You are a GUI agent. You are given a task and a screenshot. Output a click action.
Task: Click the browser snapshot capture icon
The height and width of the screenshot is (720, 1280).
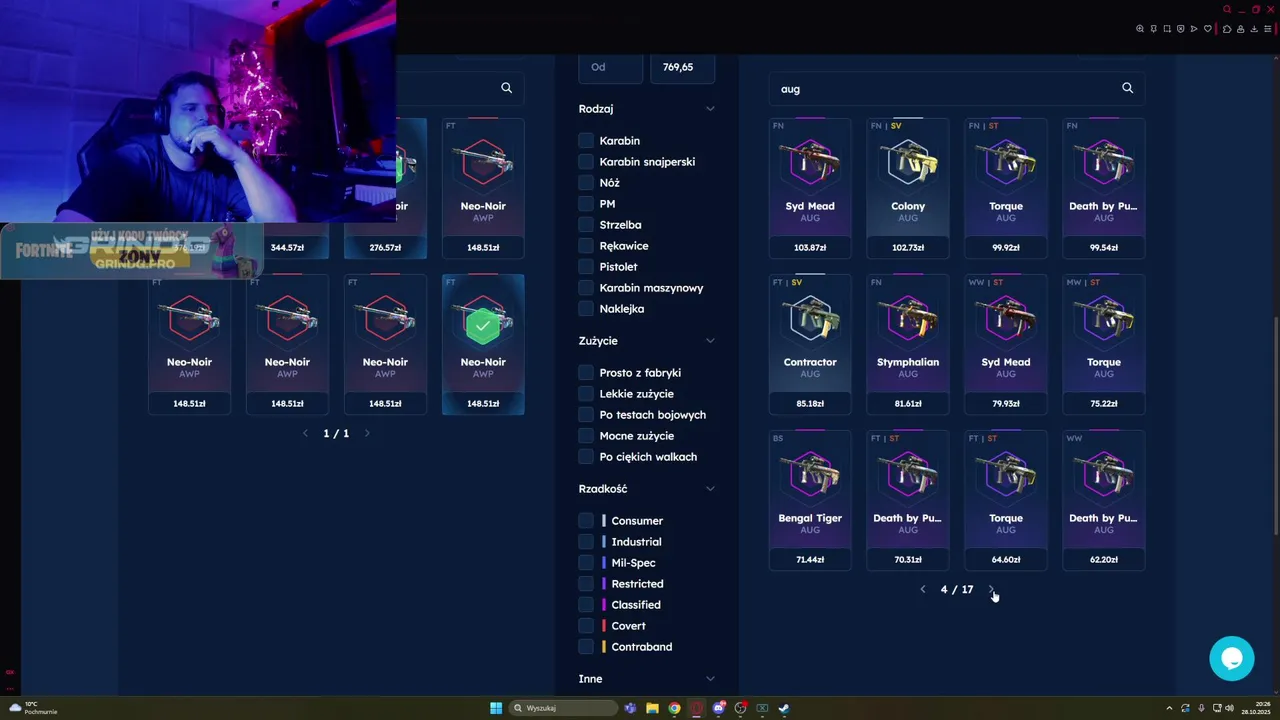click(1167, 29)
